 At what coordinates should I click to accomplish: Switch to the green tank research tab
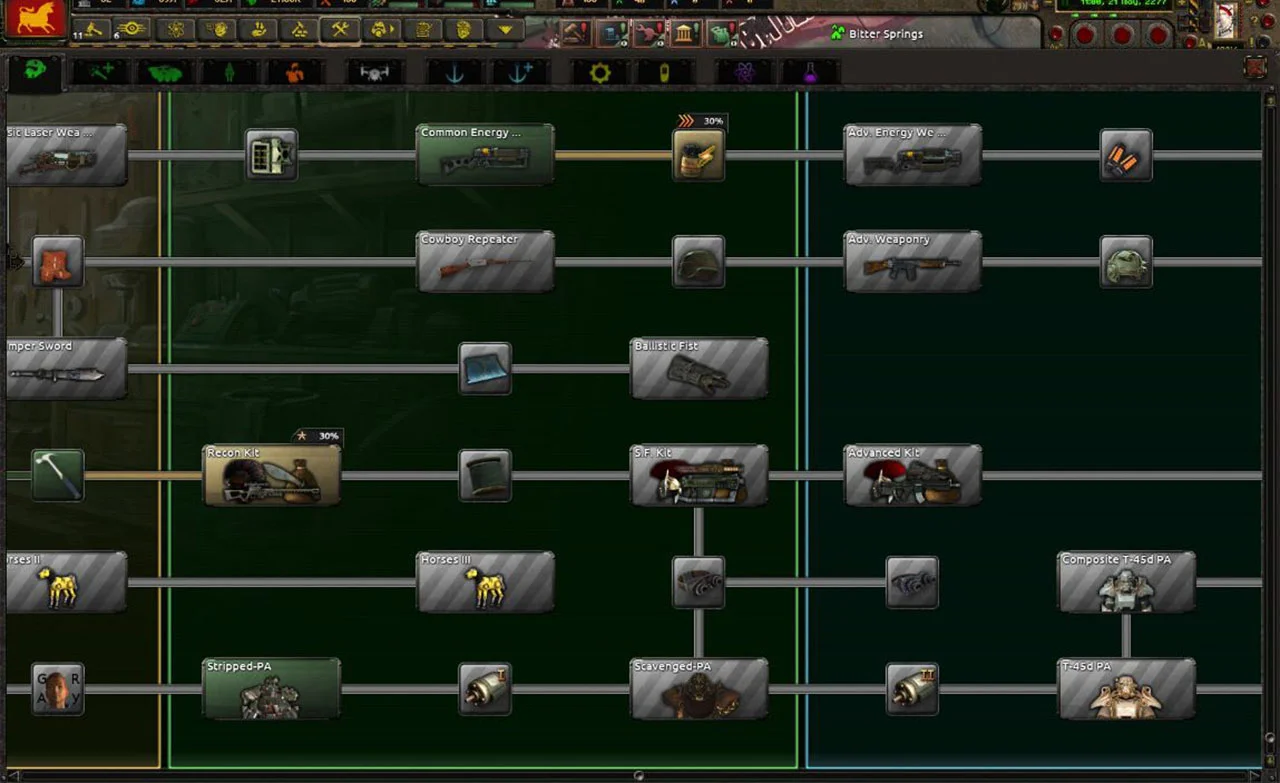[x=164, y=72]
